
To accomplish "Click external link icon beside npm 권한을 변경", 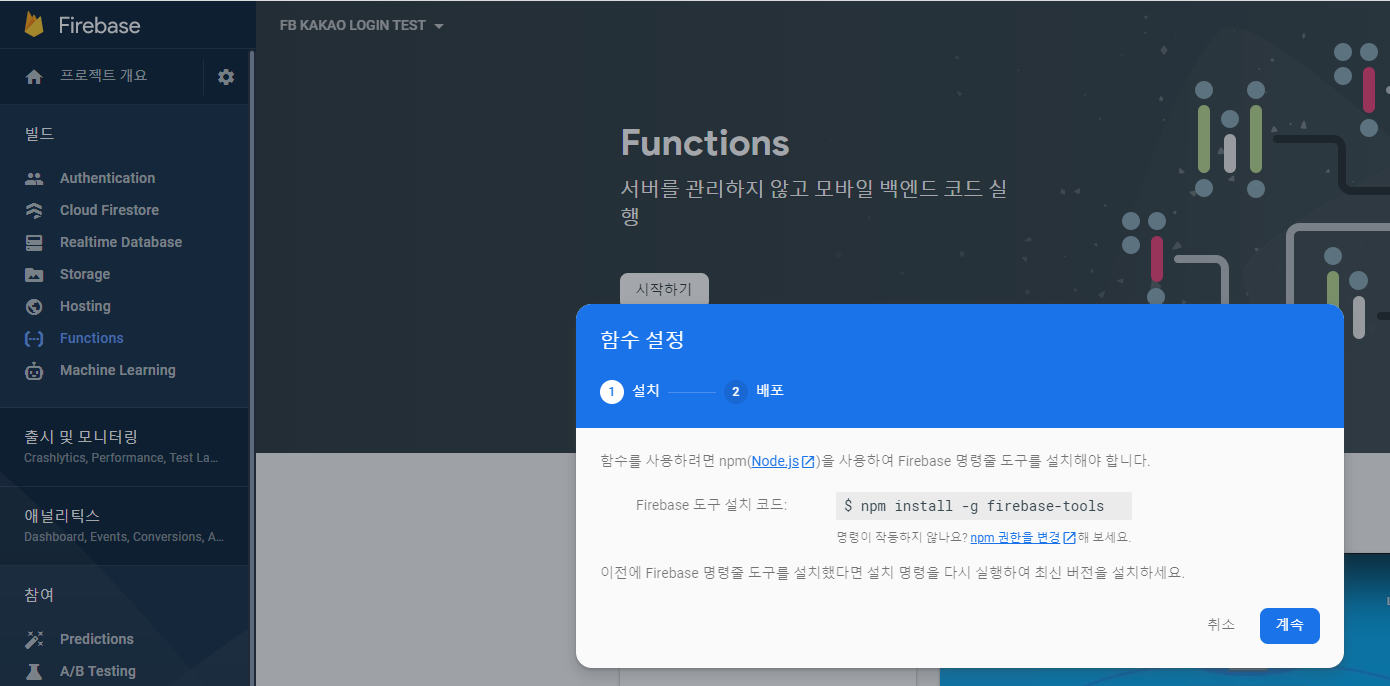I will click(1069, 538).
